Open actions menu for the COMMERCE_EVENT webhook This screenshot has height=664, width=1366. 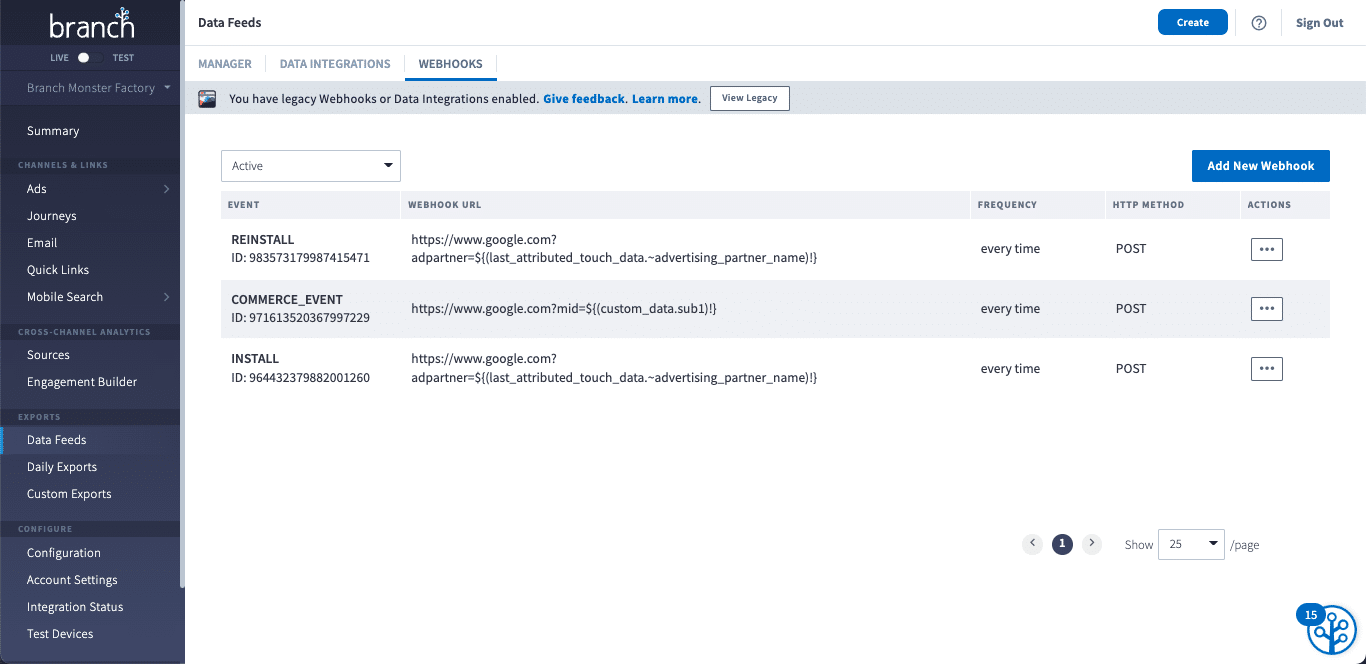tap(1266, 308)
